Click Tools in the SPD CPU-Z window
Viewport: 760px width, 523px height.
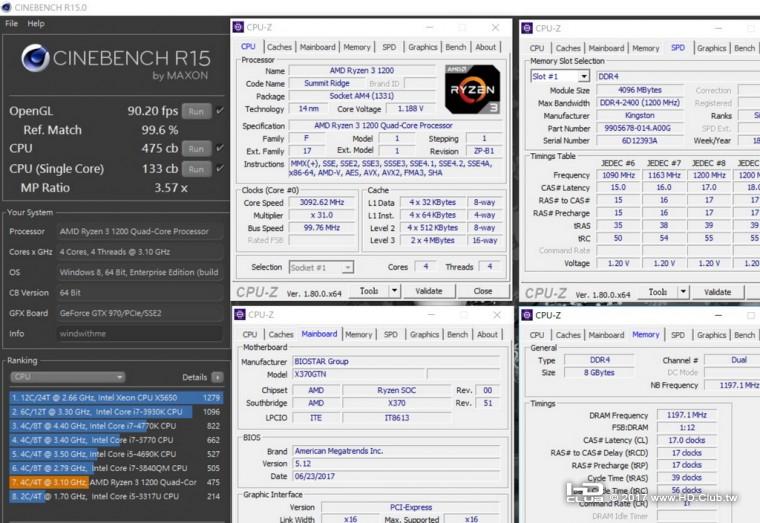(658, 292)
